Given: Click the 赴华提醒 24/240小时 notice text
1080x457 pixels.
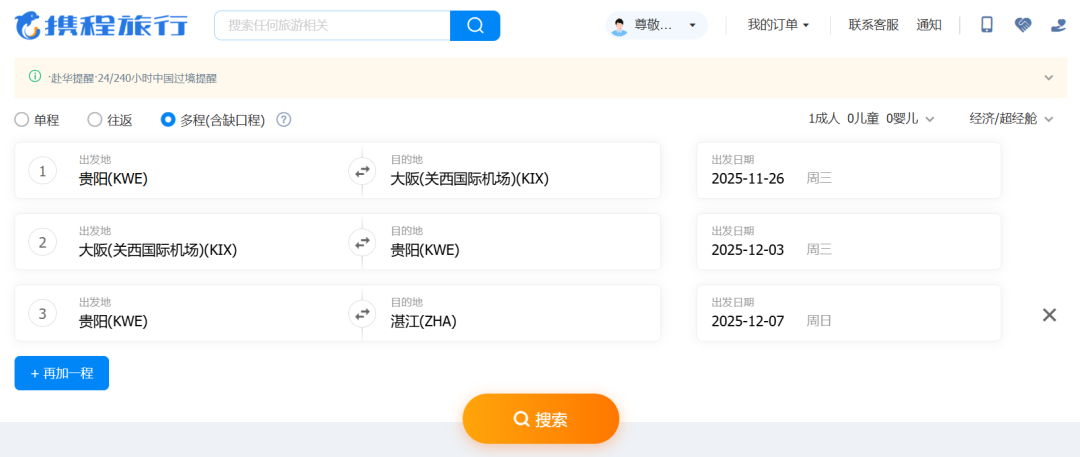Looking at the screenshot, I should coord(132,78).
